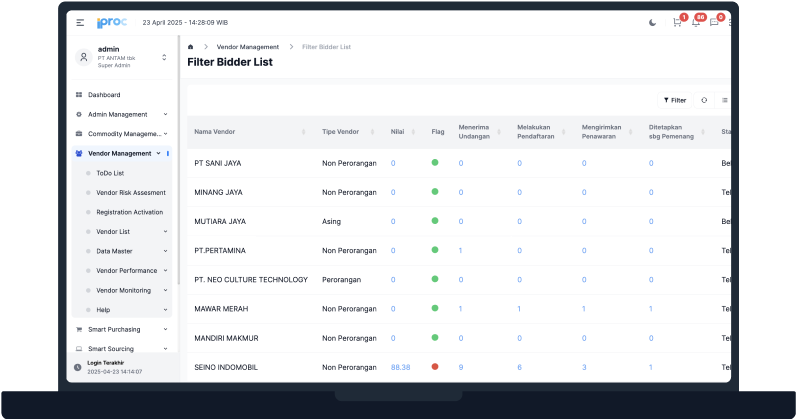Screen dimensions: 796x419
Task: Click the Admin Management gear icon
Action: (x=79, y=114)
